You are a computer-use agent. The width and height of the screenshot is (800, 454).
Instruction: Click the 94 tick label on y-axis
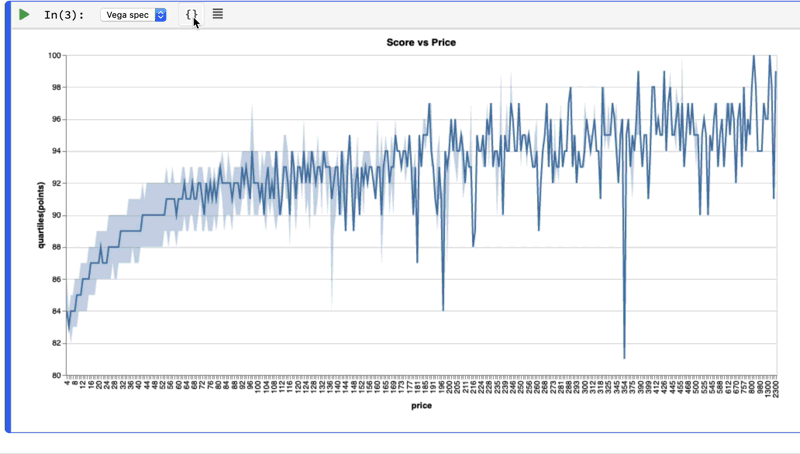tap(56, 151)
